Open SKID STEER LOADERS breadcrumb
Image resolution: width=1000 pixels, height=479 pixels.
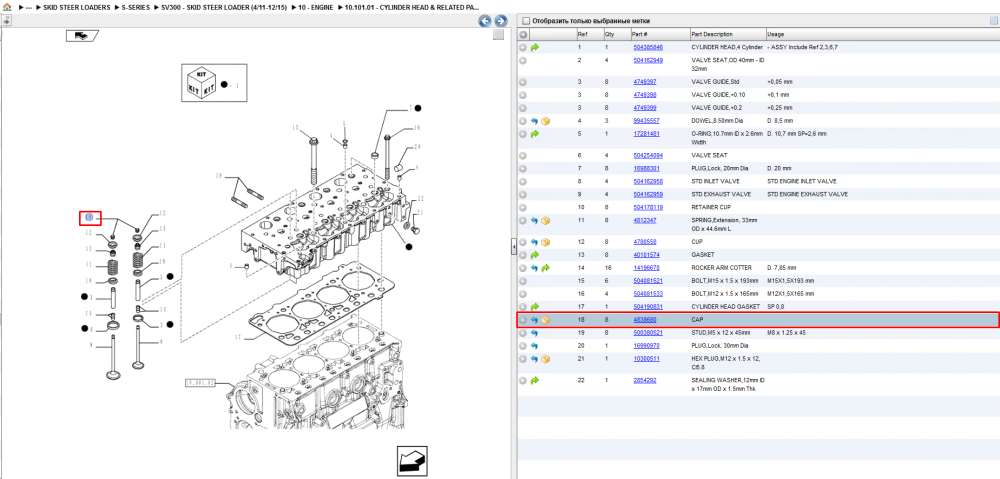tap(77, 7)
